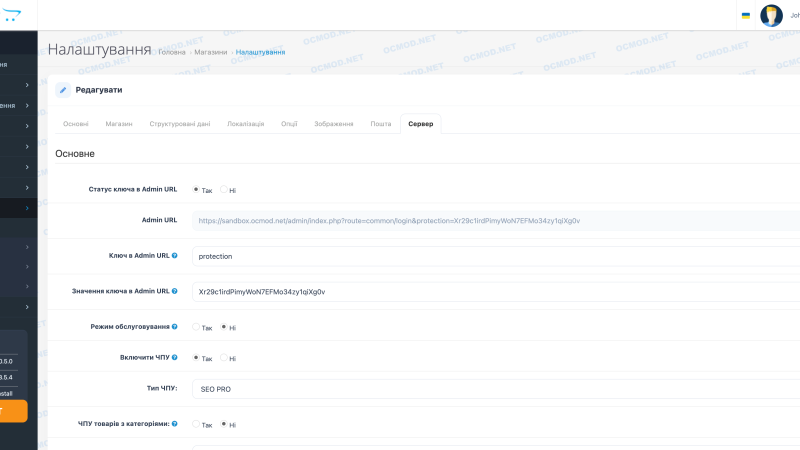The image size is (800, 450).
Task: Show help for ЧПУ товарів з категоріями
Action: [174, 424]
